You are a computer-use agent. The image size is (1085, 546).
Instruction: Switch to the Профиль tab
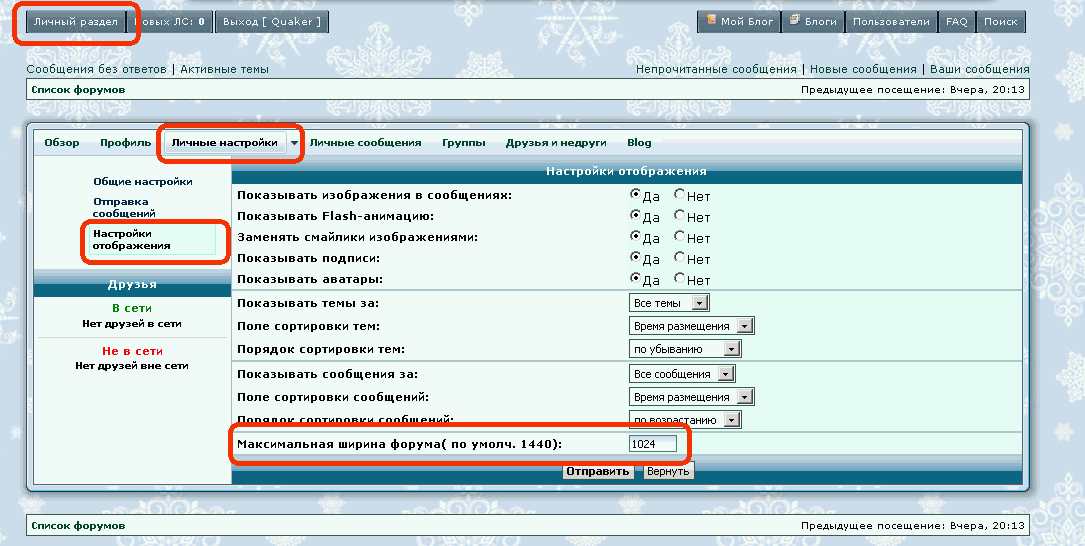126,143
